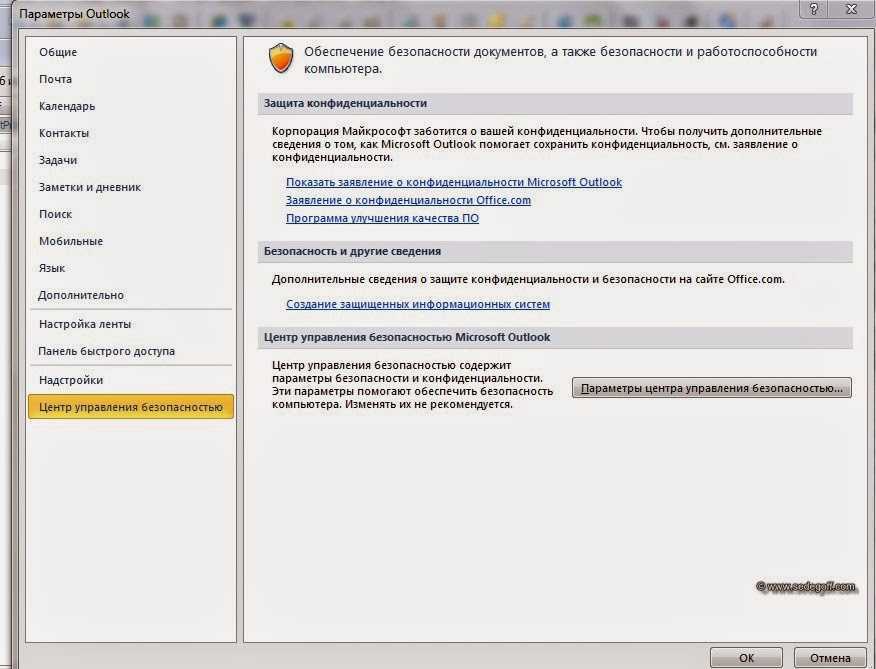Cancel the dialog with Отмена
The height and width of the screenshot is (669, 876).
coord(830,658)
